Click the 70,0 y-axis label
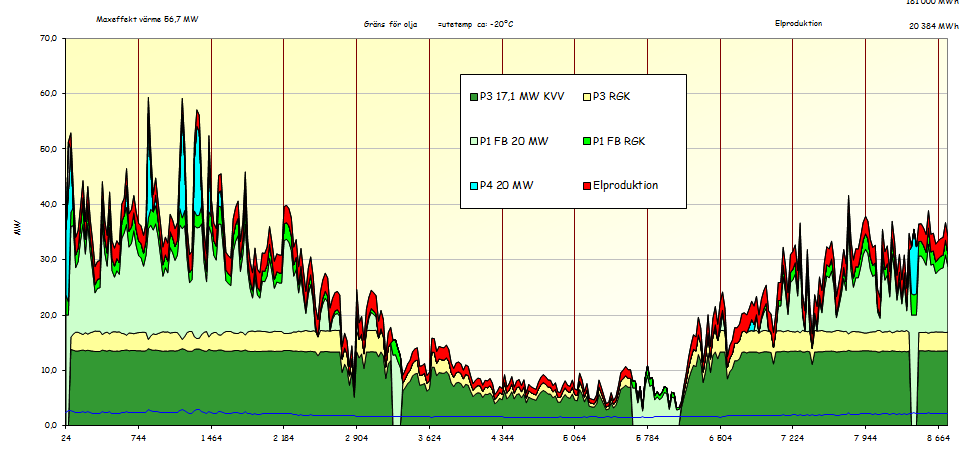The width and height of the screenshot is (977, 459). coord(49,38)
